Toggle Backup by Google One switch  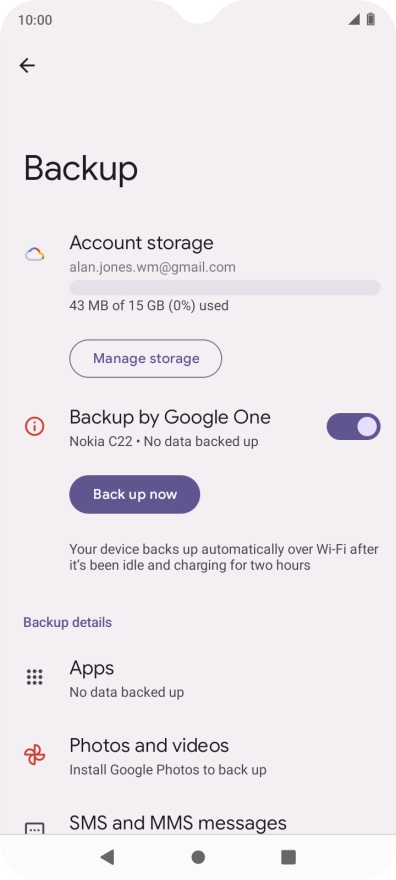(353, 427)
